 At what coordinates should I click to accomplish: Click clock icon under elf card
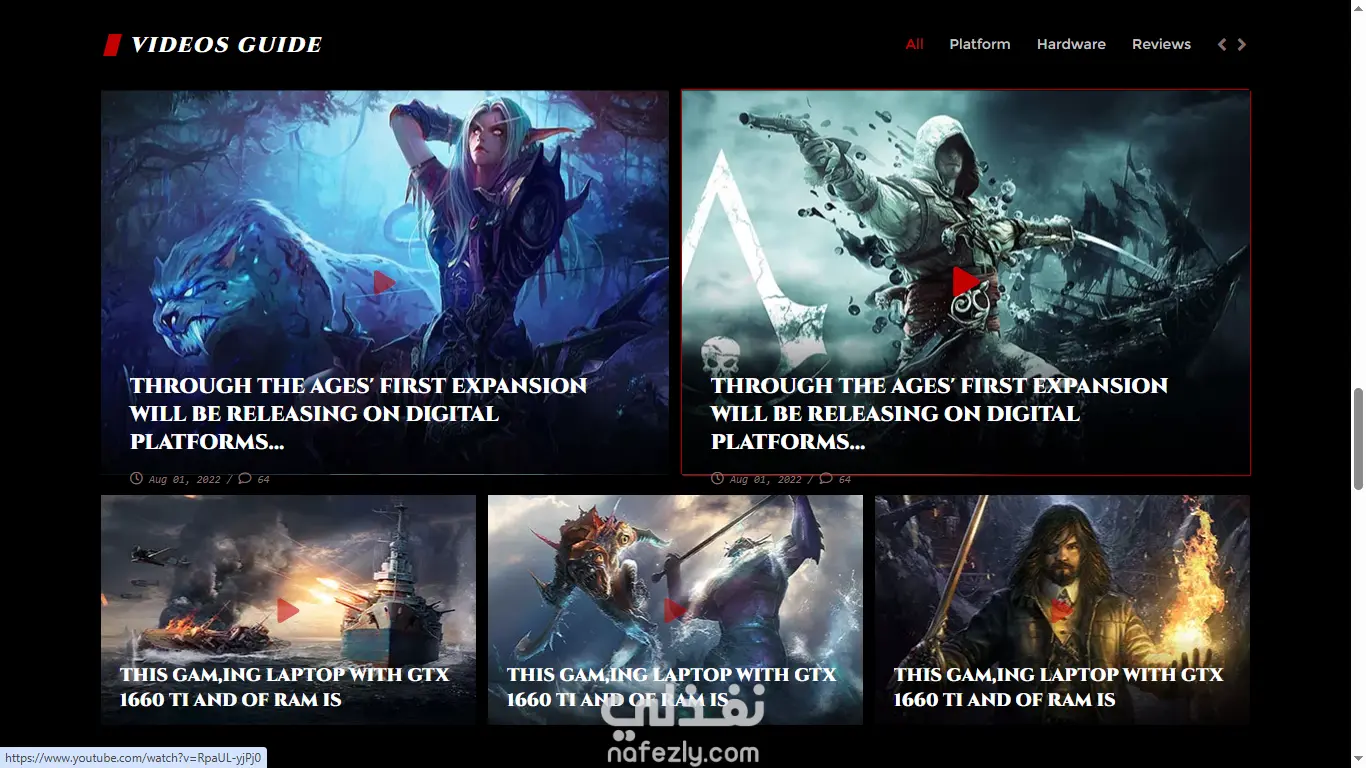136,479
